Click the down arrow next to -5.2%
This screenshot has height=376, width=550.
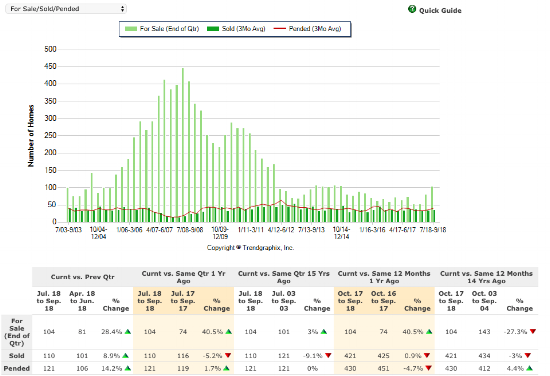(228, 356)
